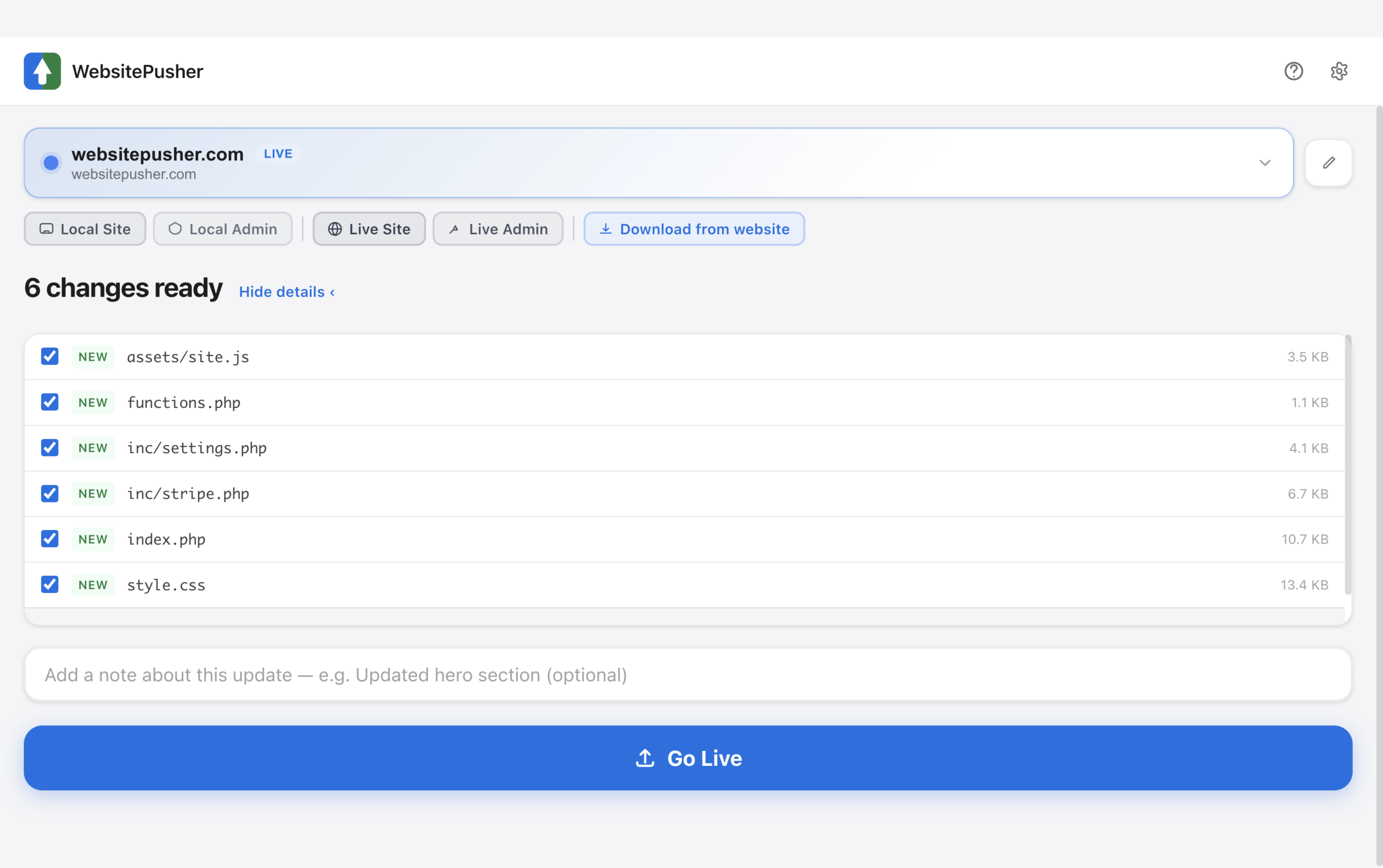1383x868 pixels.
Task: Open the Local Admin button
Action: (223, 229)
